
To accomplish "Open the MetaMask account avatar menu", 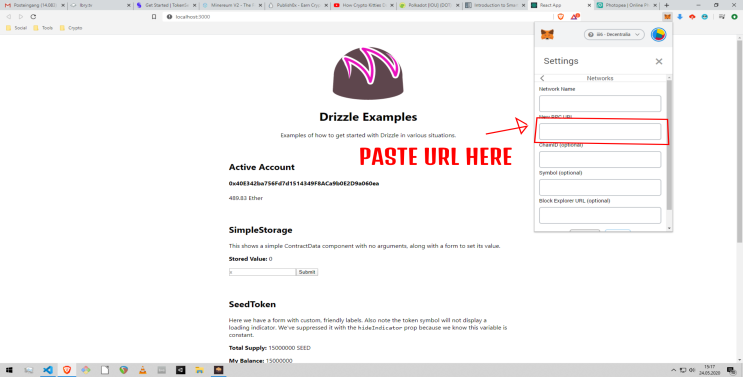I will click(658, 35).
